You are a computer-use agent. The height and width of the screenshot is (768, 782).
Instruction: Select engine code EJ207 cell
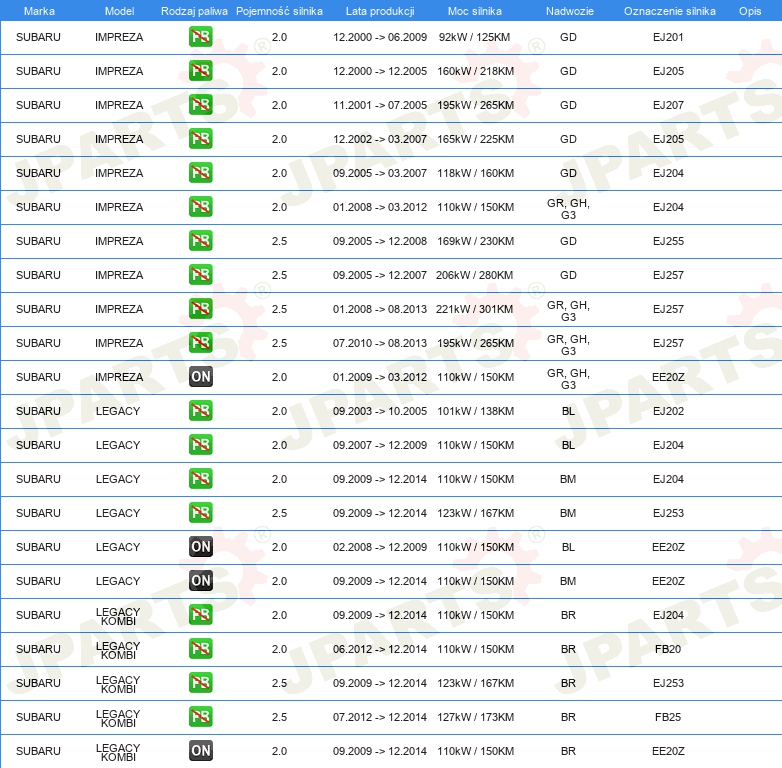668,105
